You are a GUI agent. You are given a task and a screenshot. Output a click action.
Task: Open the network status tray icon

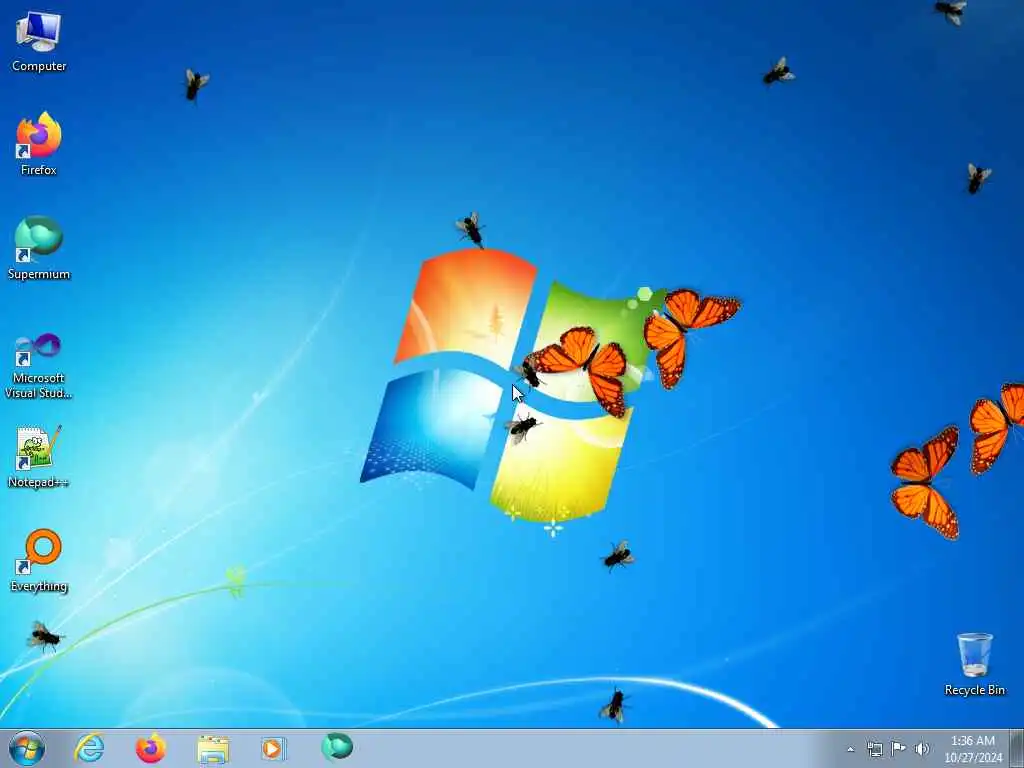click(874, 749)
